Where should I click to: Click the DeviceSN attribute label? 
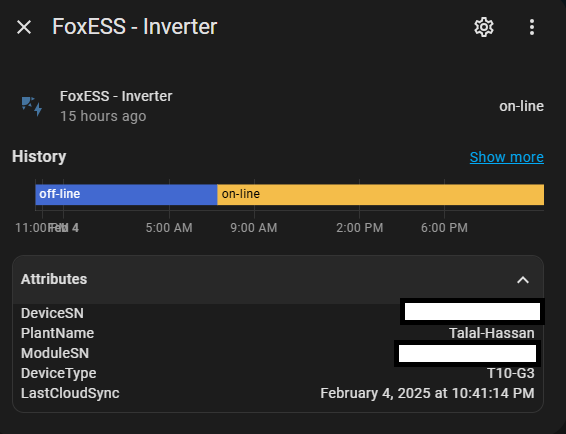point(52,313)
